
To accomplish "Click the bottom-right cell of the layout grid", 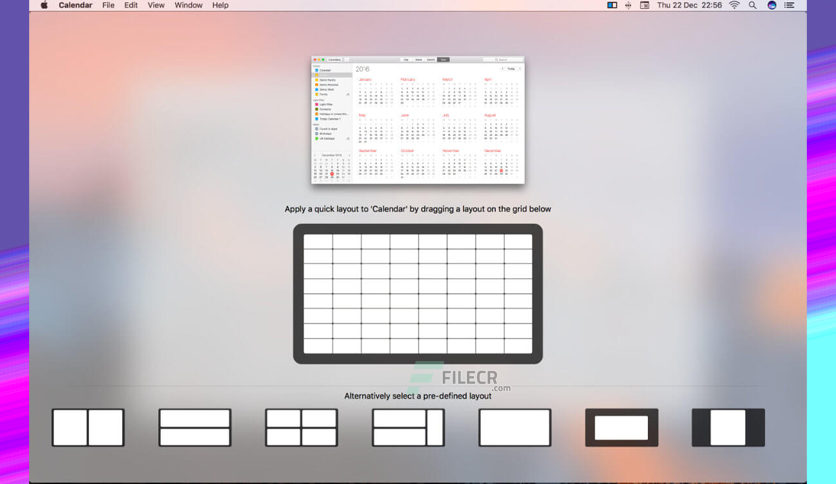I will [518, 345].
